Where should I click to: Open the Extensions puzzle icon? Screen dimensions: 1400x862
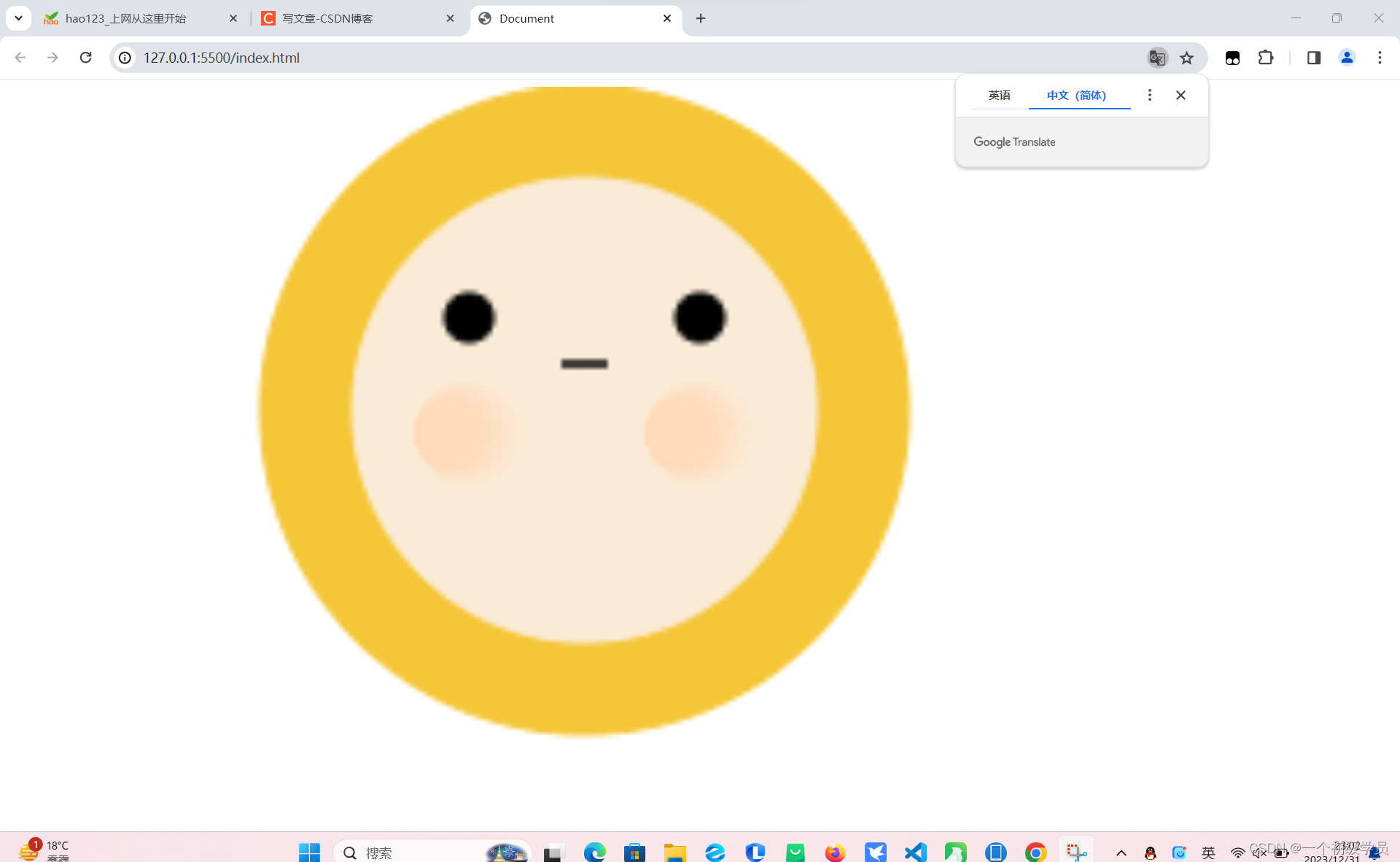pos(1266,58)
